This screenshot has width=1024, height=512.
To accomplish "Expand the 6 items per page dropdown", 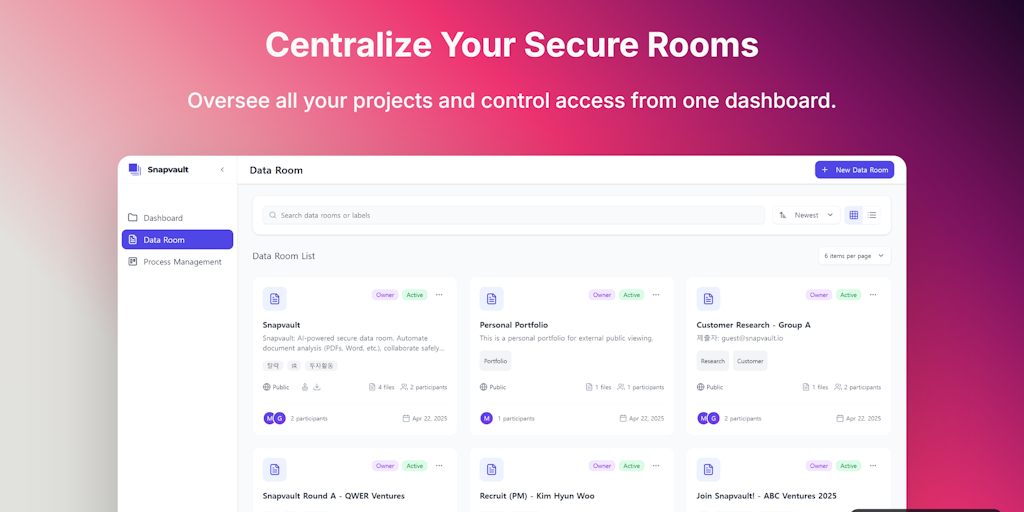I will pos(854,256).
